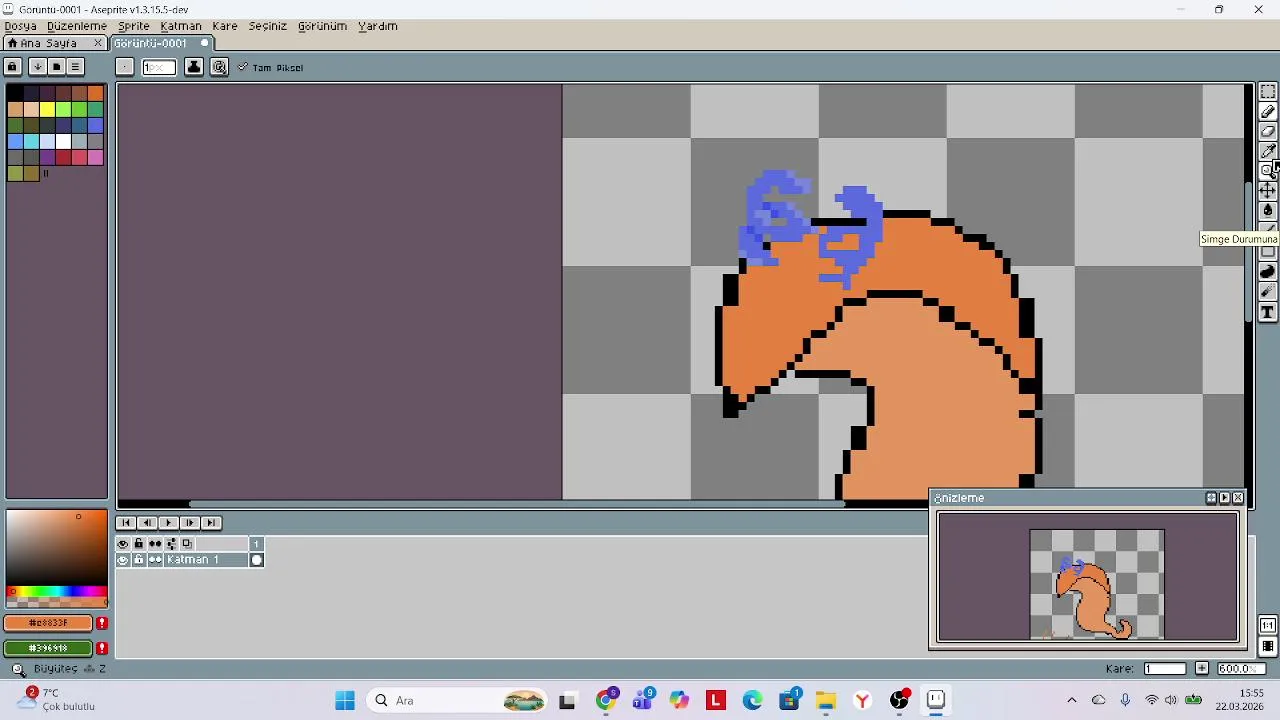Pick the white palette swatch
Image resolution: width=1280 pixels, height=720 pixels.
pos(63,141)
